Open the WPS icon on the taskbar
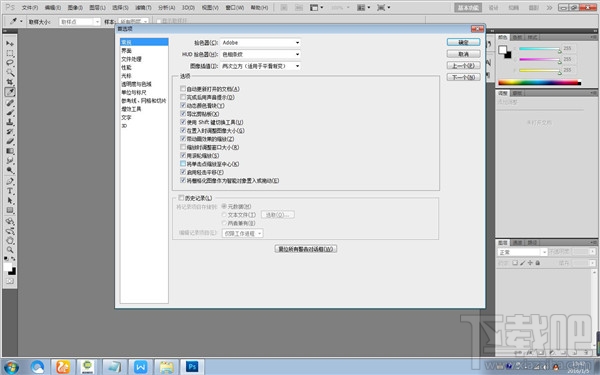Viewport: 600px width, 375px height. 140,367
